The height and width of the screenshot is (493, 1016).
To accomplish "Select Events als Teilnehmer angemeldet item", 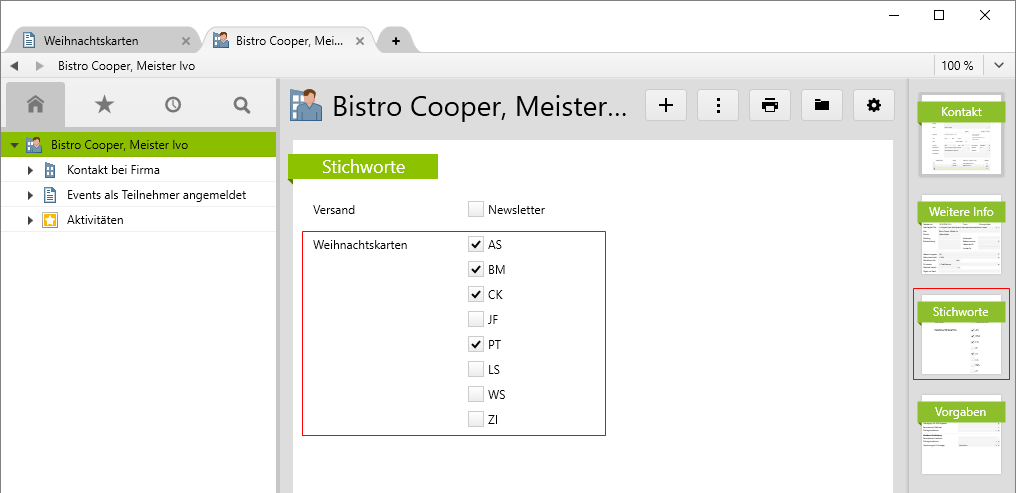I will (x=156, y=195).
